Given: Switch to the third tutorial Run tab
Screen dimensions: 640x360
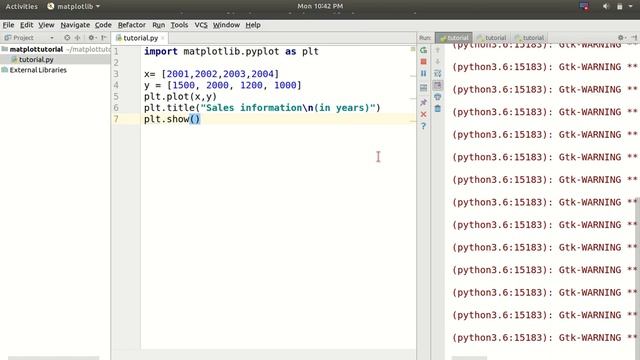Looking at the screenshot, I should 529,38.
